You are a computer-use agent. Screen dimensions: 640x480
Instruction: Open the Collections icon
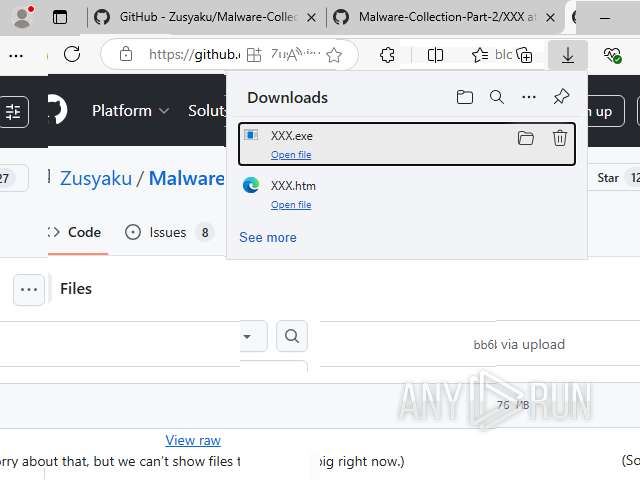pyautogui.click(x=524, y=55)
